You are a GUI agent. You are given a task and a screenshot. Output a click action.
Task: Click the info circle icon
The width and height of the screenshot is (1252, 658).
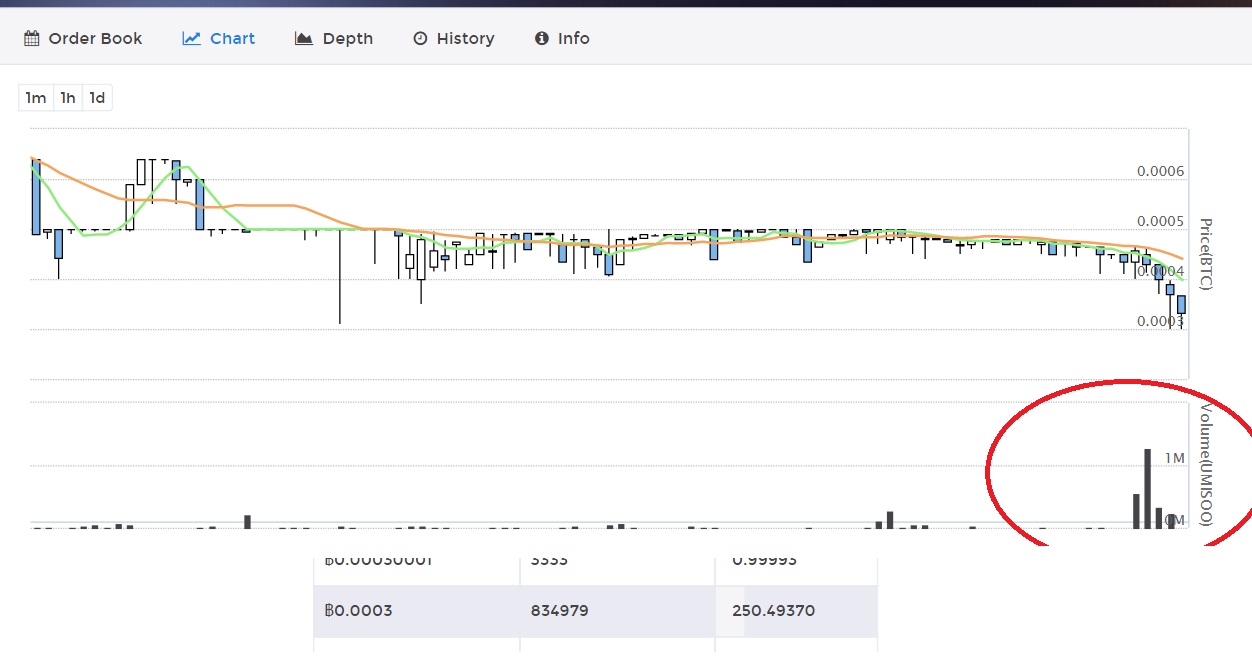[x=542, y=39]
